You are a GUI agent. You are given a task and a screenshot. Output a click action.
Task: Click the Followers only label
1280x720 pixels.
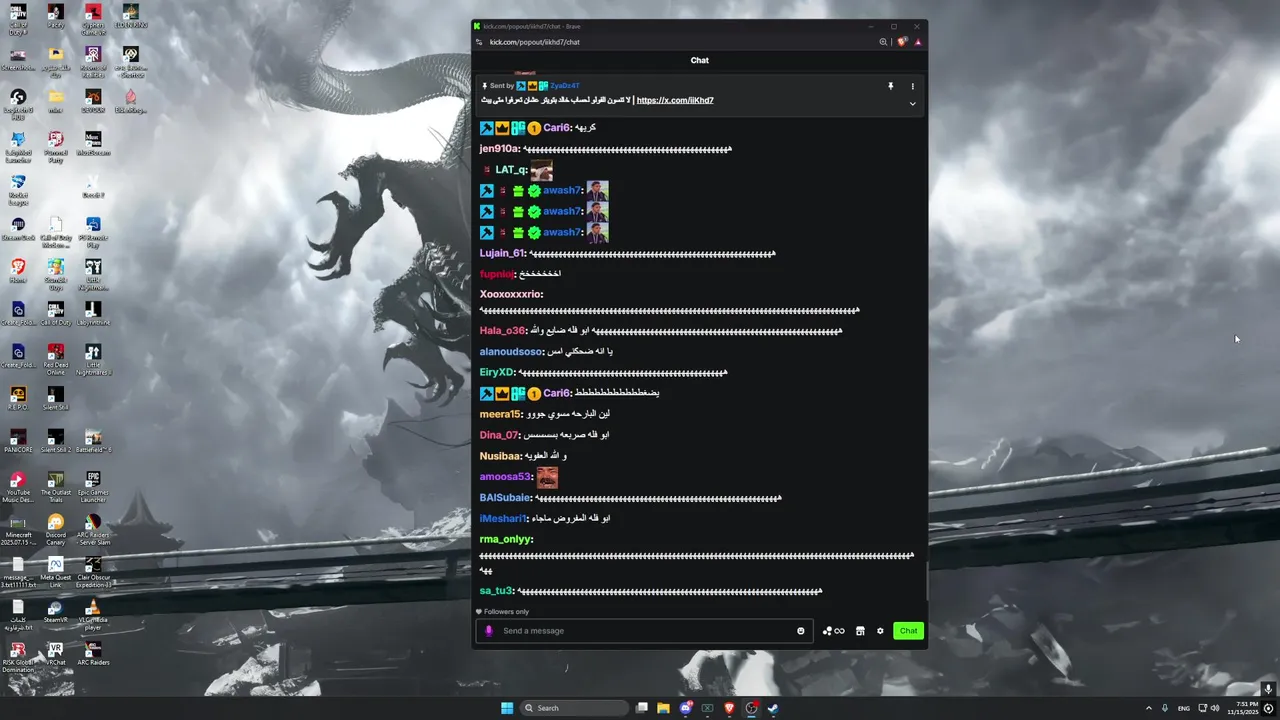506,612
